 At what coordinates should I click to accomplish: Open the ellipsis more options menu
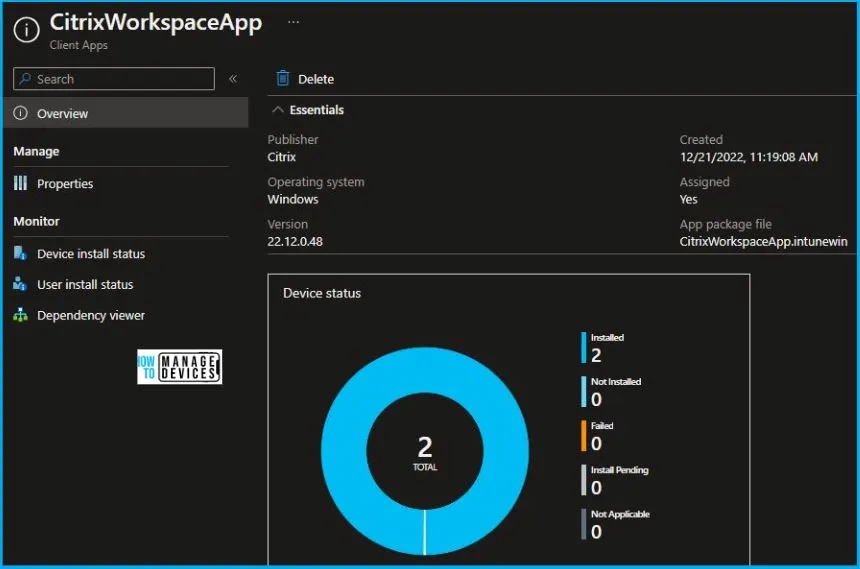tap(293, 22)
